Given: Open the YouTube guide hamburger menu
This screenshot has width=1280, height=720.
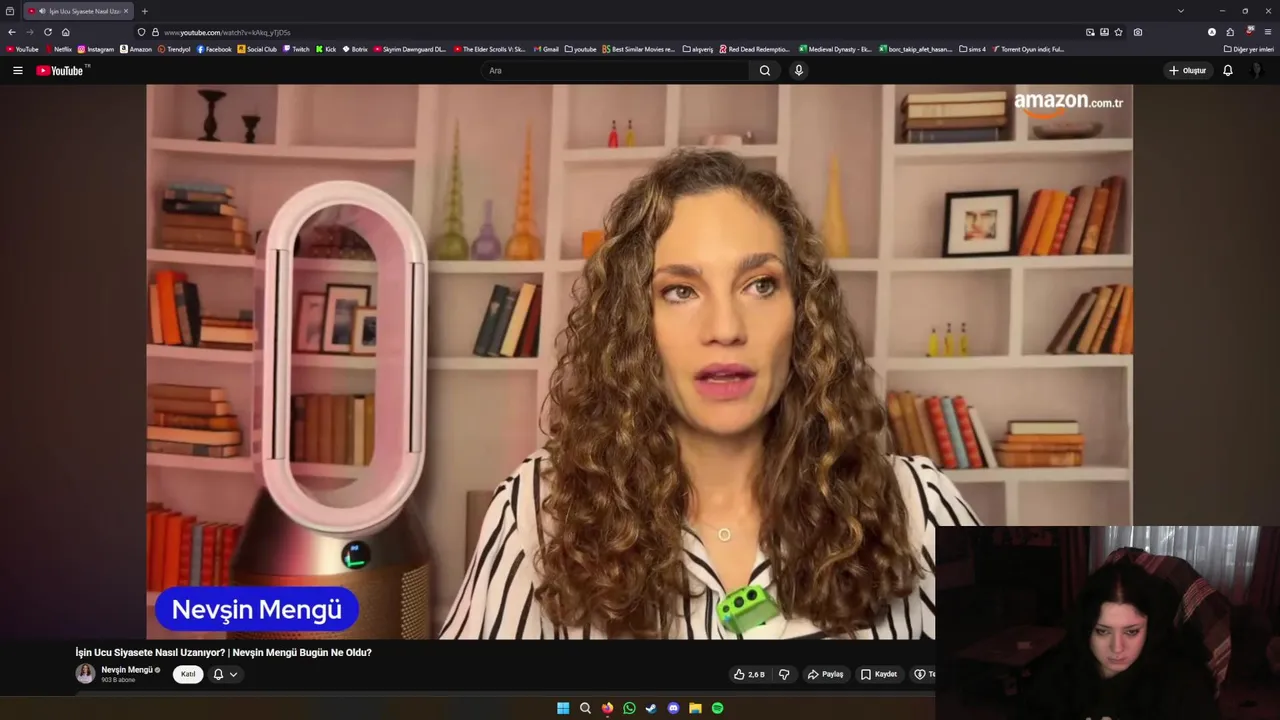Looking at the screenshot, I should [x=17, y=70].
